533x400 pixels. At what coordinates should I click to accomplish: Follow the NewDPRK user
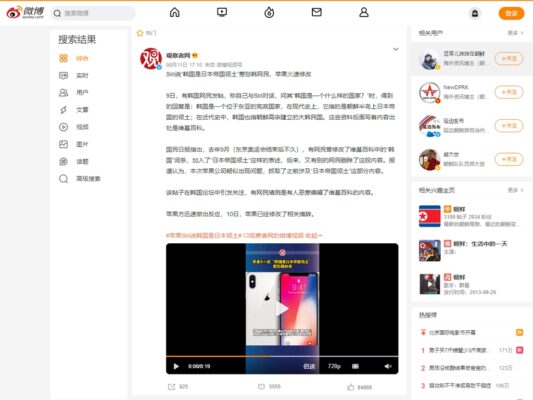[x=509, y=92]
